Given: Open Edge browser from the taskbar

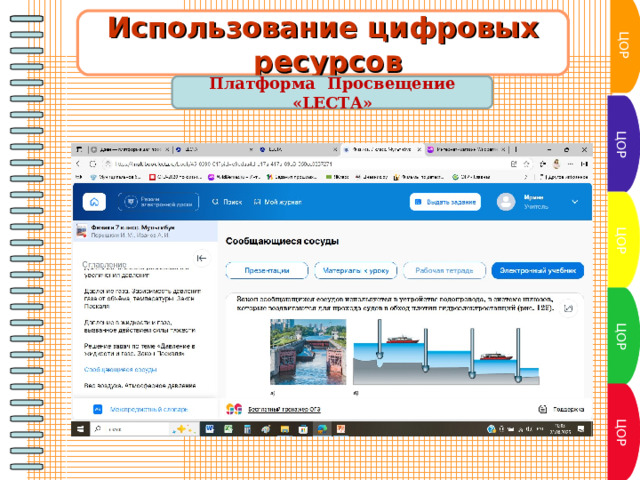Looking at the screenshot, I should [x=322, y=429].
